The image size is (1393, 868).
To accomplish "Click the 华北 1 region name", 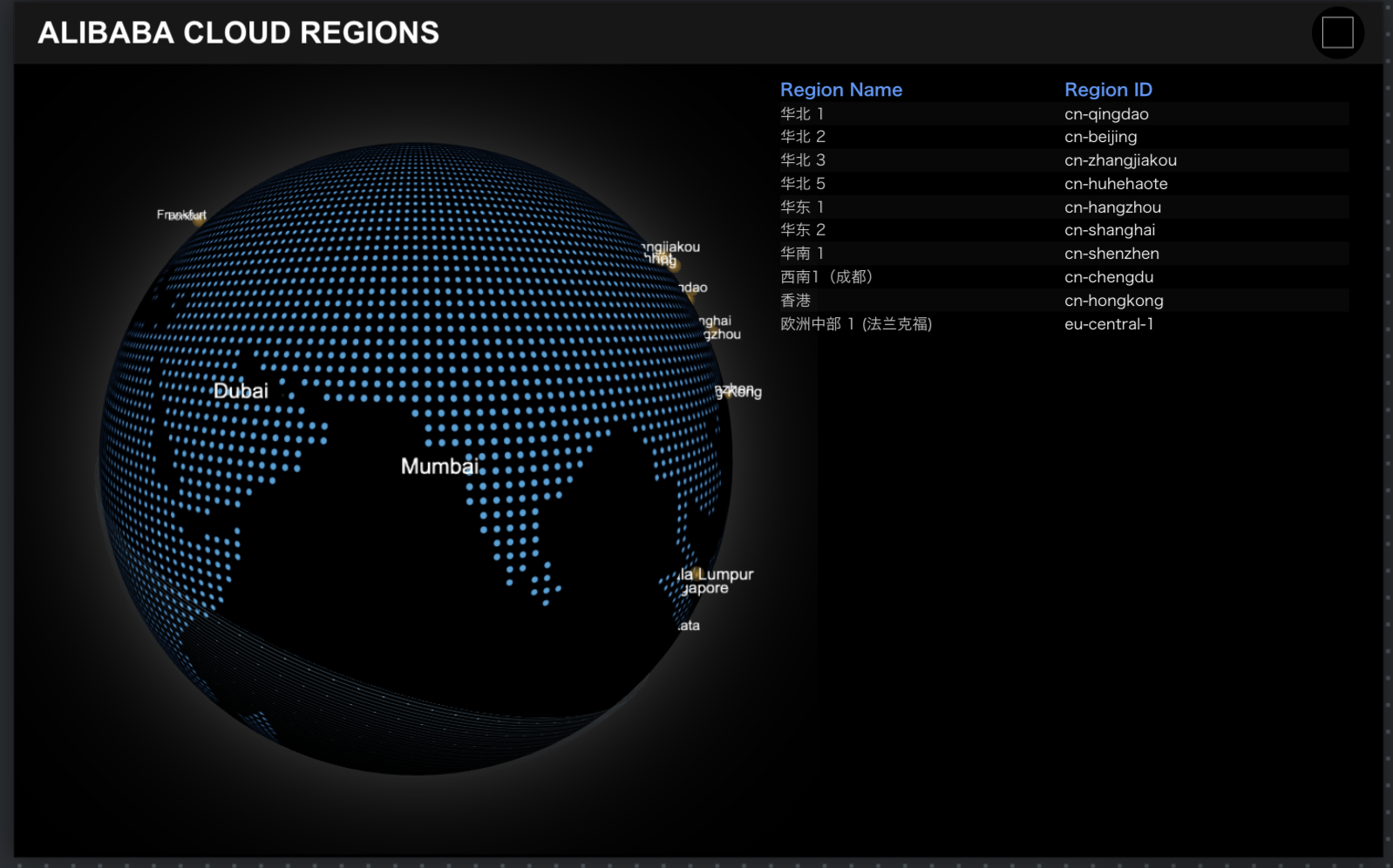I will tap(802, 114).
